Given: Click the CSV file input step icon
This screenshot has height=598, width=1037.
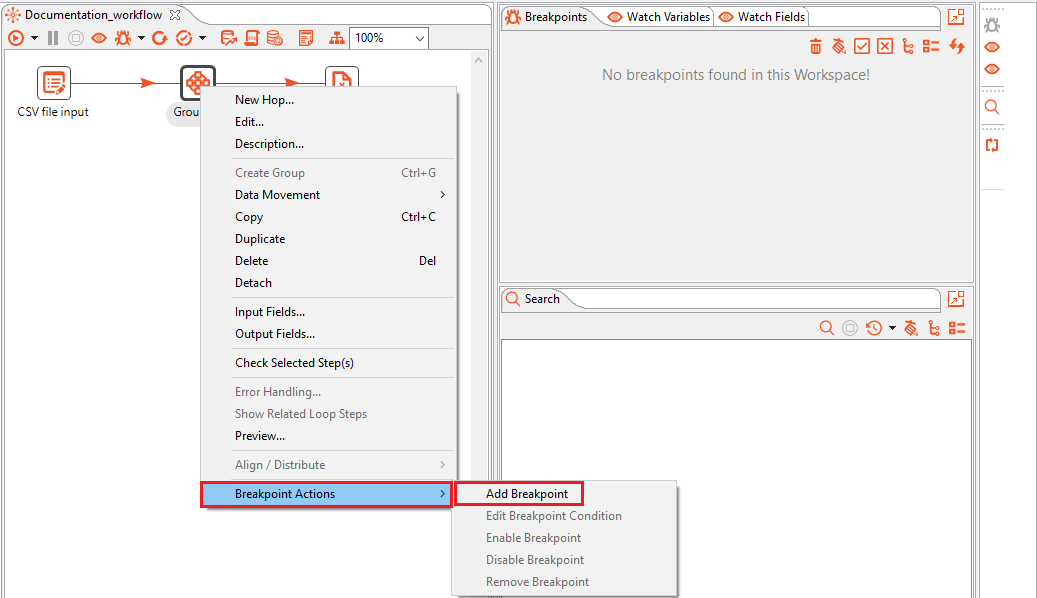Looking at the screenshot, I should 53,84.
